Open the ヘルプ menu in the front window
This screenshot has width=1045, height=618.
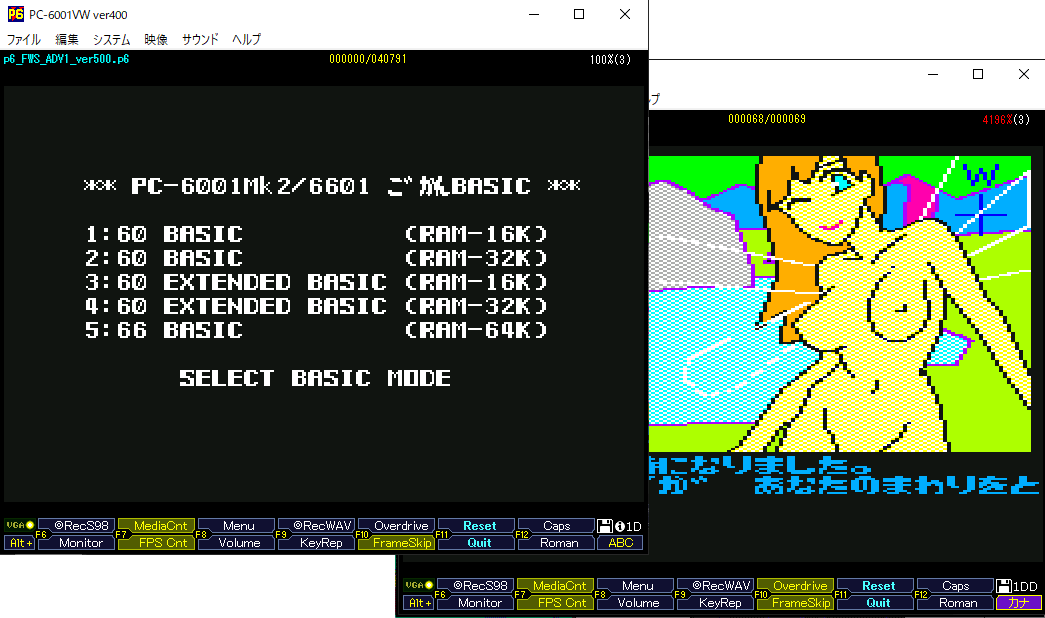(246, 40)
